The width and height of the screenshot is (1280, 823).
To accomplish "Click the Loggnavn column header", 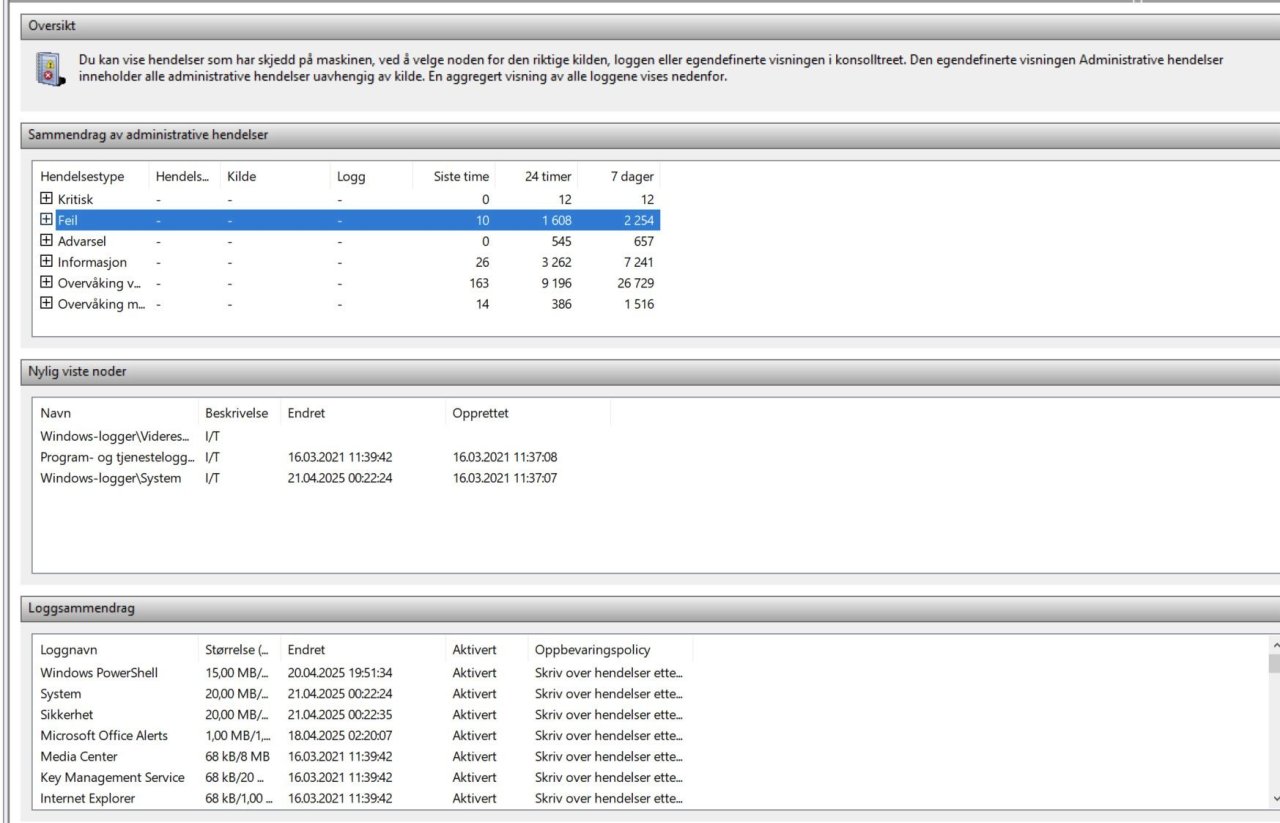I will click(69, 650).
